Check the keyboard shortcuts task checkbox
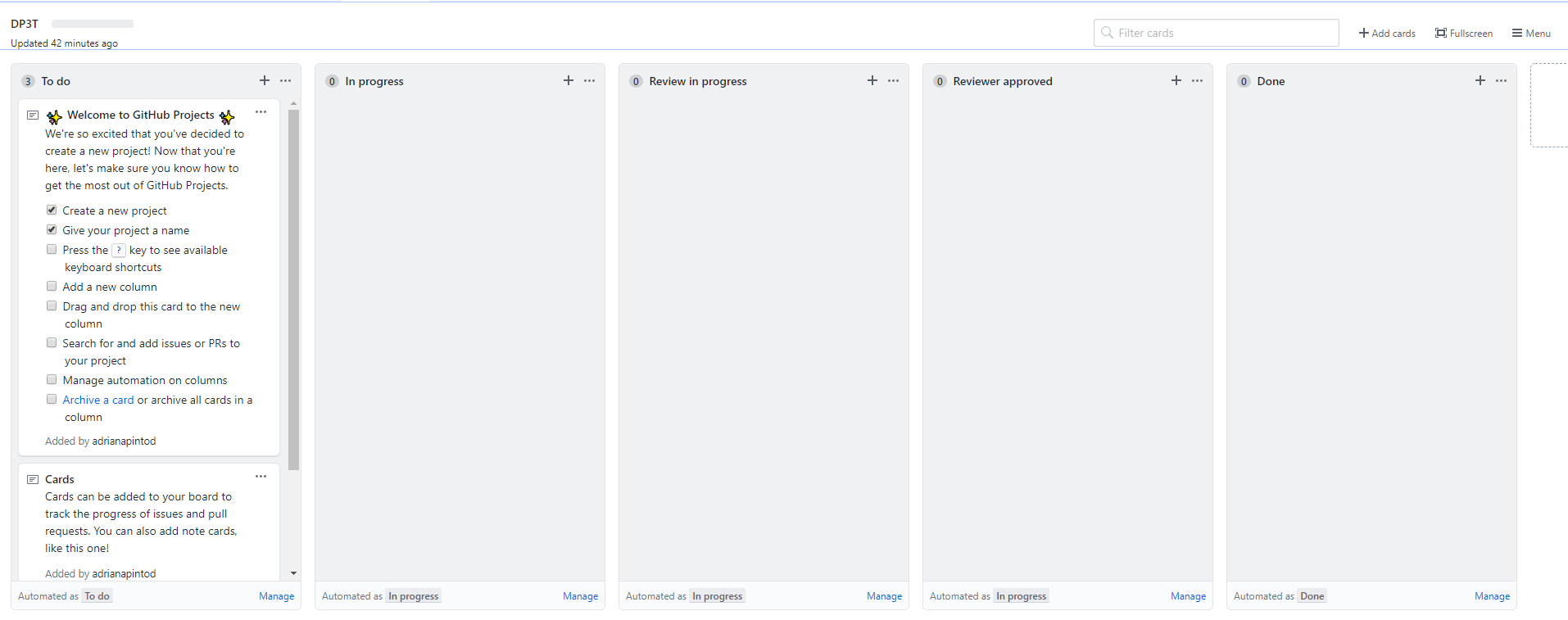Screen dimensions: 1568x620 pyautogui.click(x=52, y=249)
